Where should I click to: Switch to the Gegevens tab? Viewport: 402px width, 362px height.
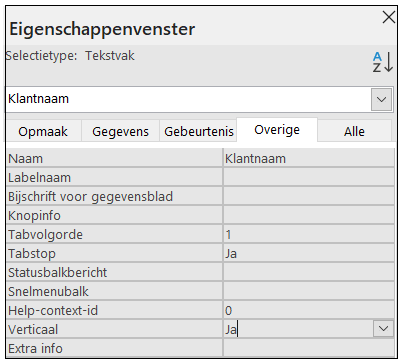120,131
